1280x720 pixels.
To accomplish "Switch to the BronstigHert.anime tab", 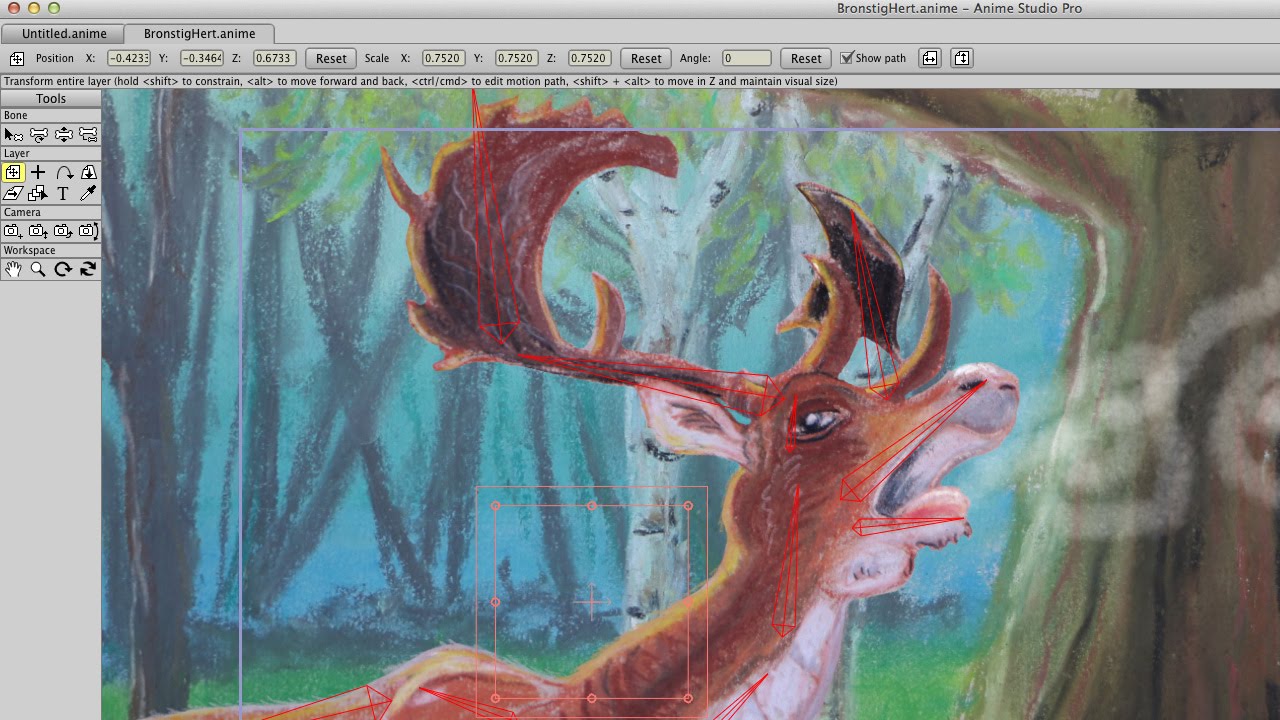I will [200, 33].
